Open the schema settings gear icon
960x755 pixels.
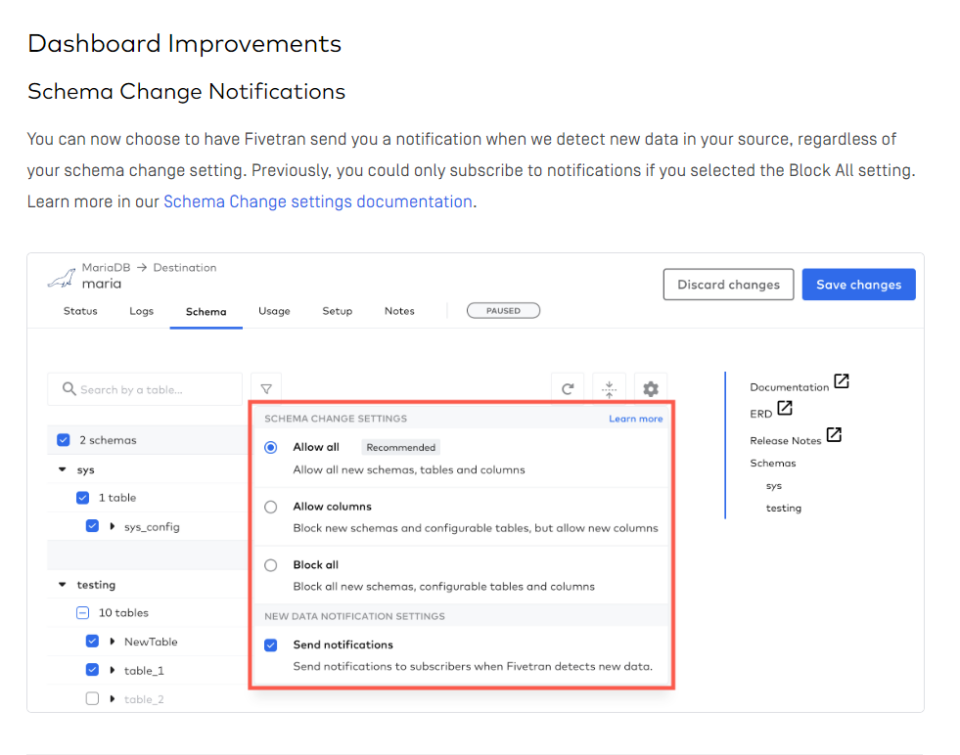pos(651,389)
